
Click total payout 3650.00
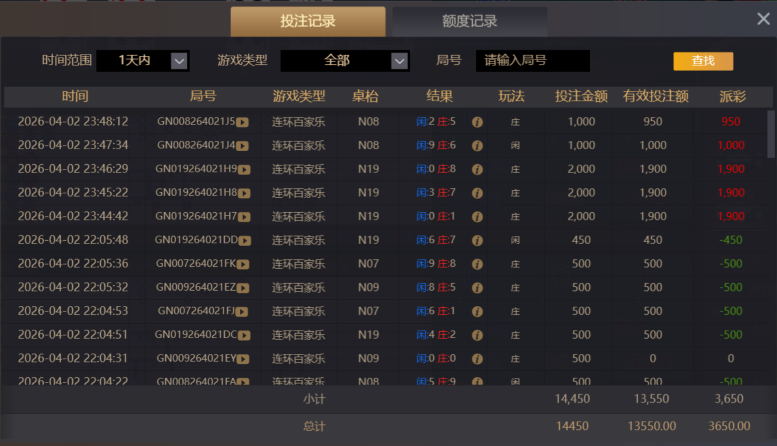[729, 426]
